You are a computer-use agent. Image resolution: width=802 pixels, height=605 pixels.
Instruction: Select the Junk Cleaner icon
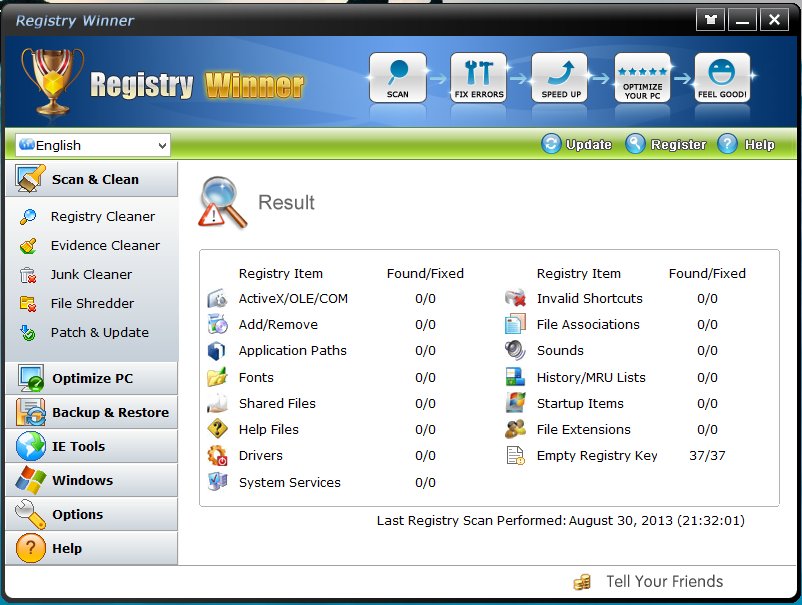pyautogui.click(x=92, y=274)
